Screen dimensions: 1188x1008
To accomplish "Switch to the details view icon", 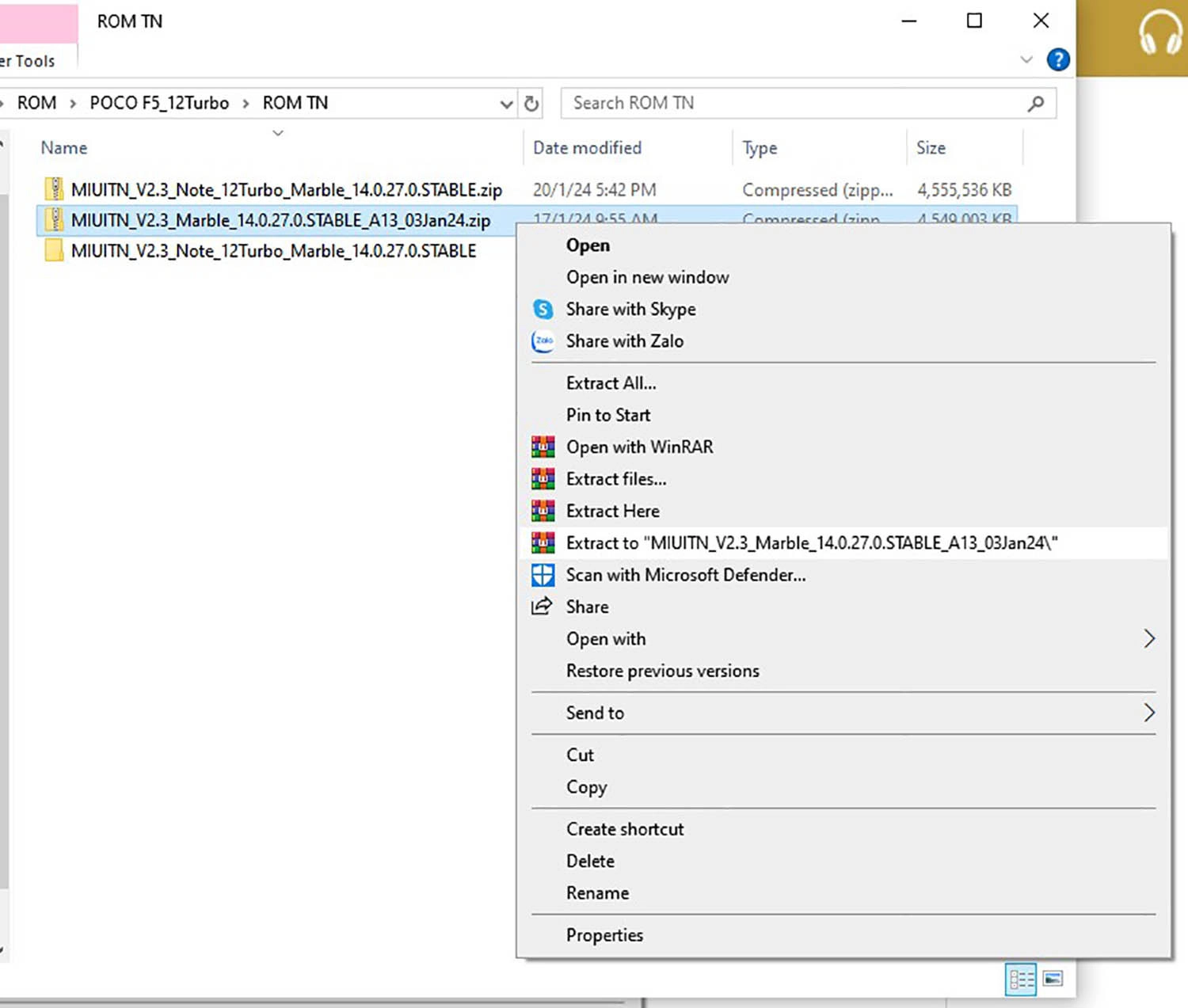I will click(1021, 979).
